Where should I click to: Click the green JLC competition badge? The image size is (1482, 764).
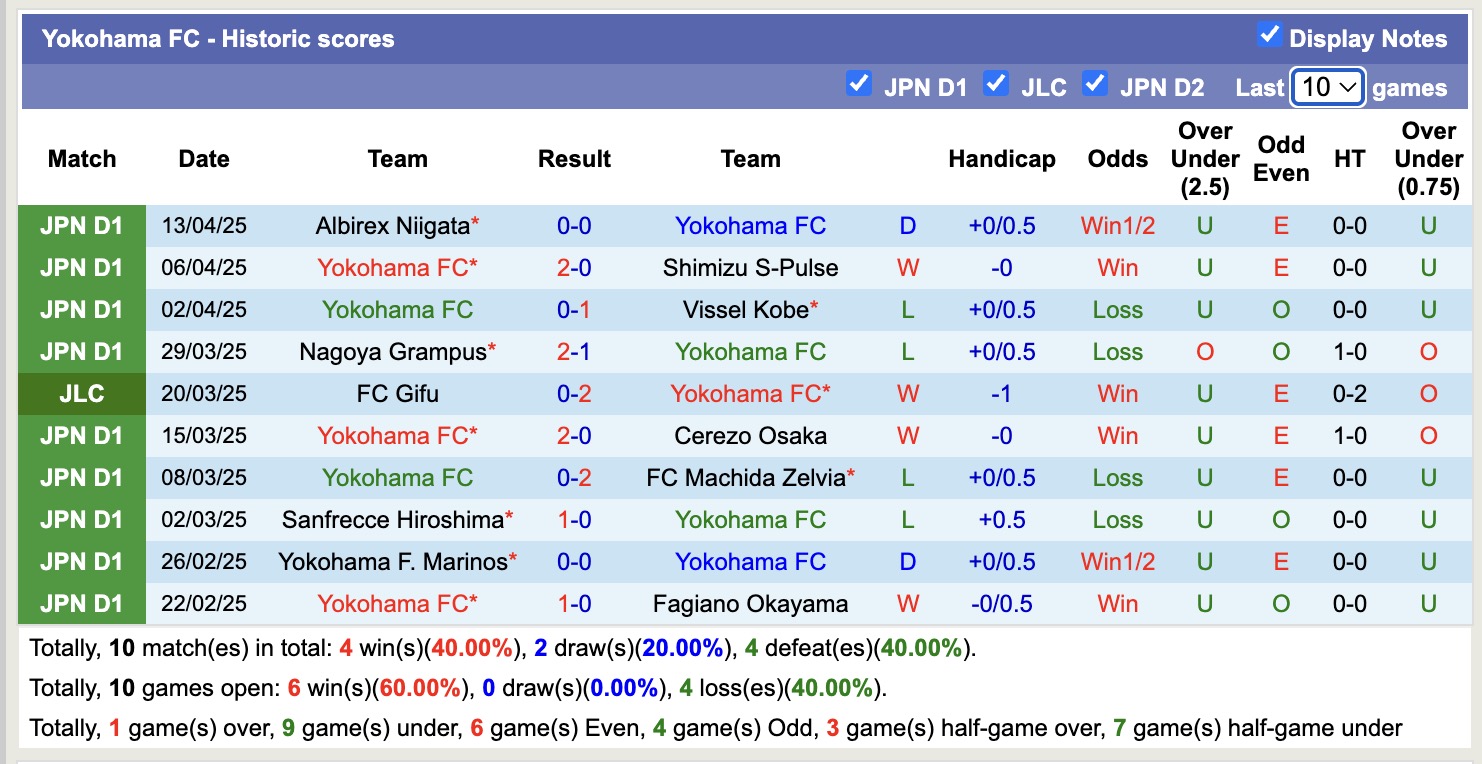(81, 393)
